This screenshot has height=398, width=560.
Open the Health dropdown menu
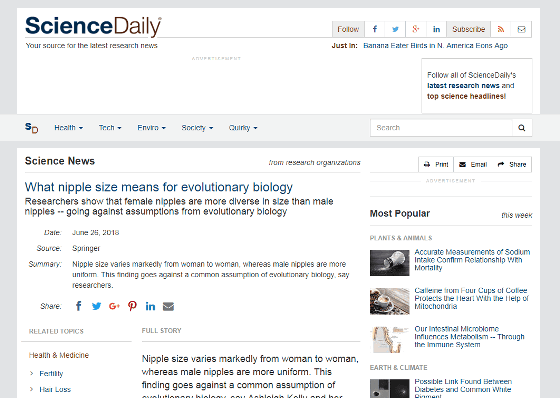point(69,128)
